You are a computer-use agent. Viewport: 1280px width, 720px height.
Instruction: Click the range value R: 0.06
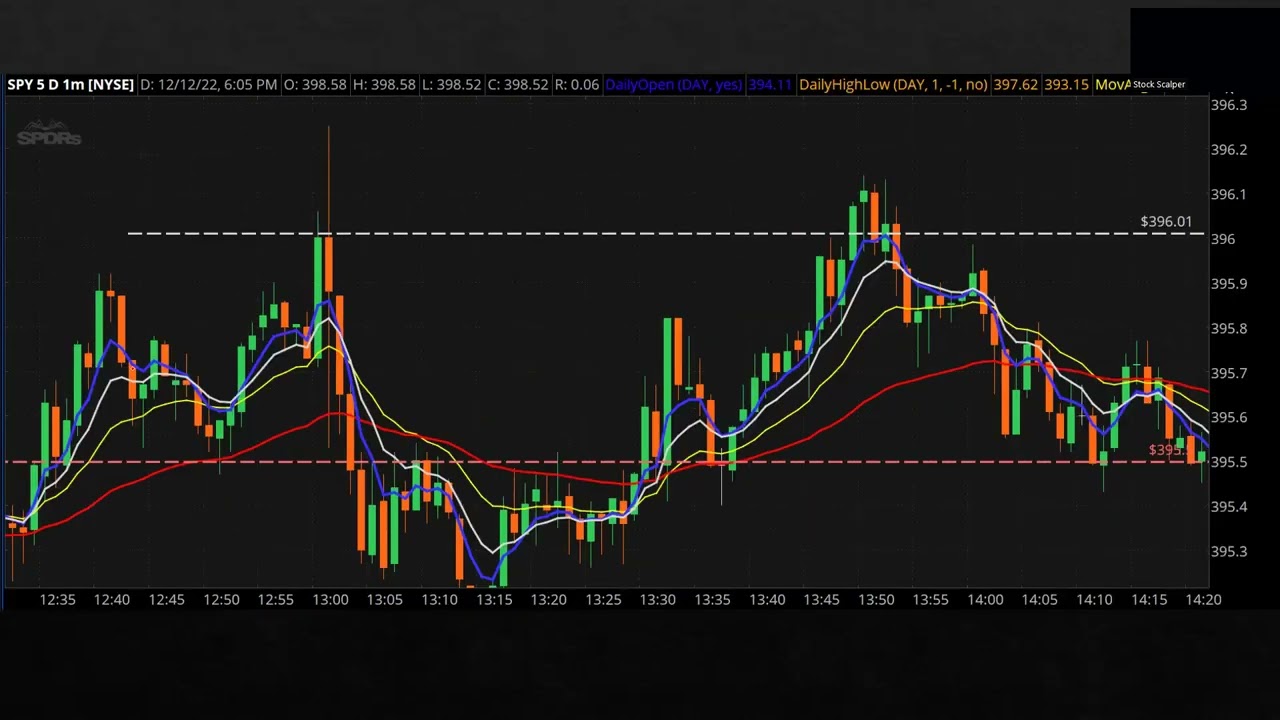point(577,85)
